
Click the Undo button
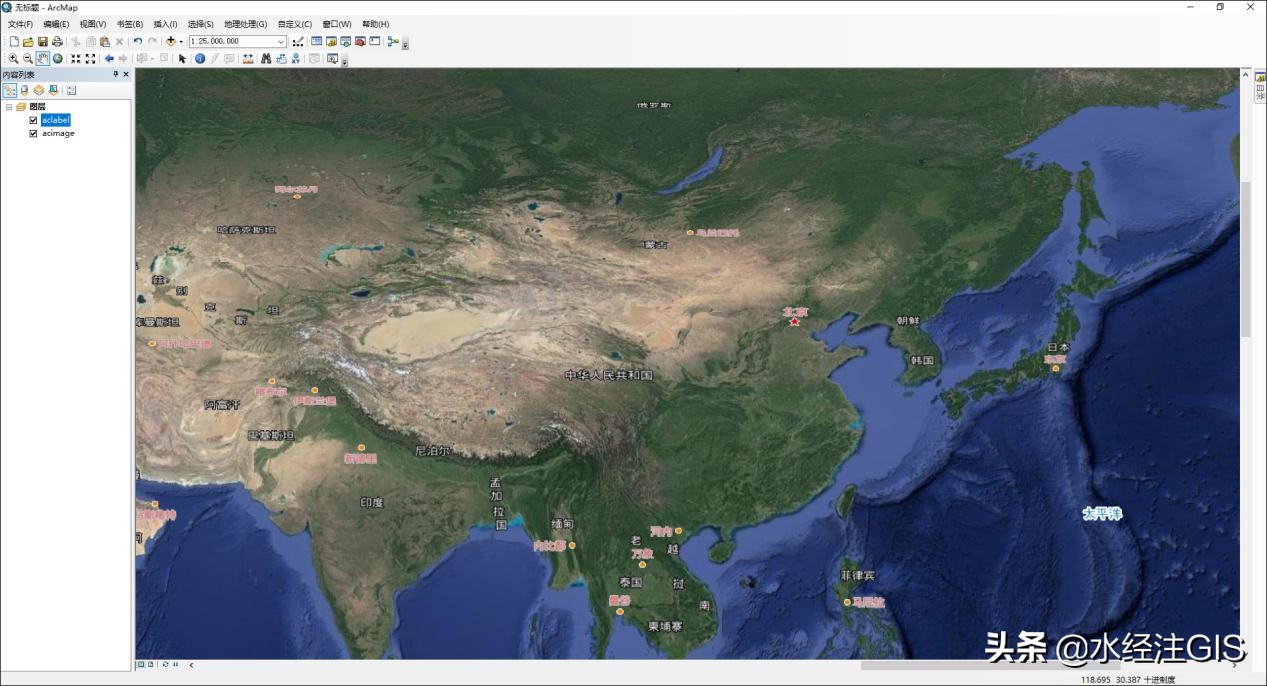[138, 42]
